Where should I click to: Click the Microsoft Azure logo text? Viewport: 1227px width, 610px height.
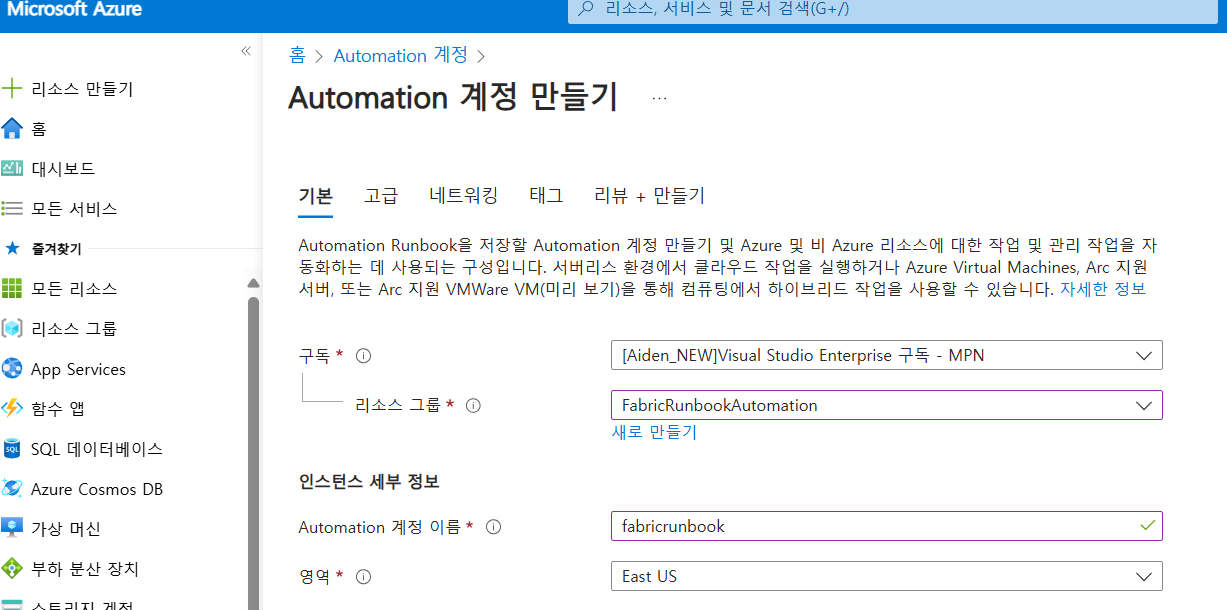(74, 9)
